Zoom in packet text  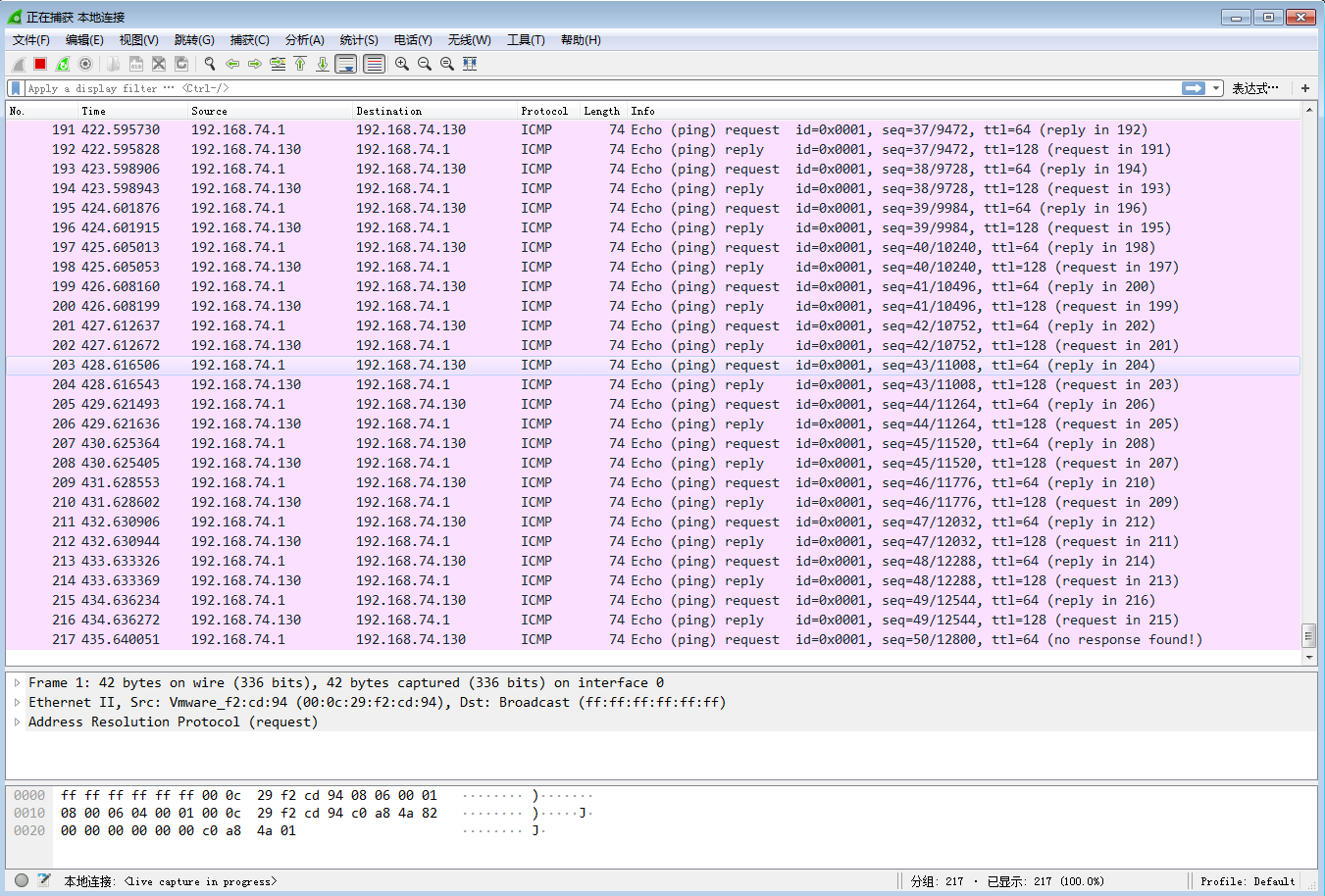402,64
